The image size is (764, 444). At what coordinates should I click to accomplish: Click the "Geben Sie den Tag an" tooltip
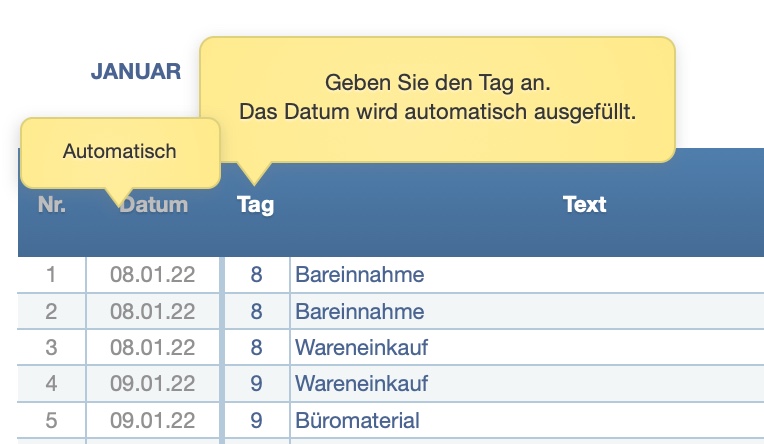point(438,97)
